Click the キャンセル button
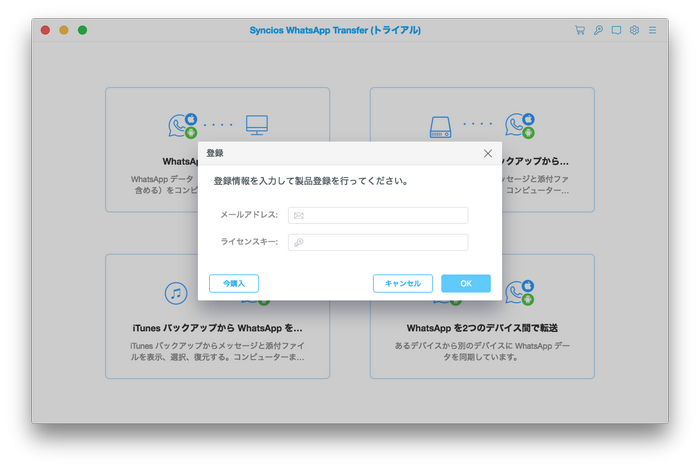 [403, 283]
